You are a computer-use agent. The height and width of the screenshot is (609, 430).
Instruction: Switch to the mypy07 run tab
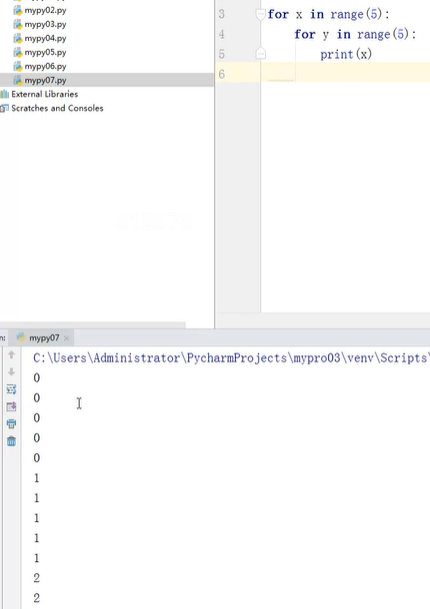pyautogui.click(x=43, y=338)
